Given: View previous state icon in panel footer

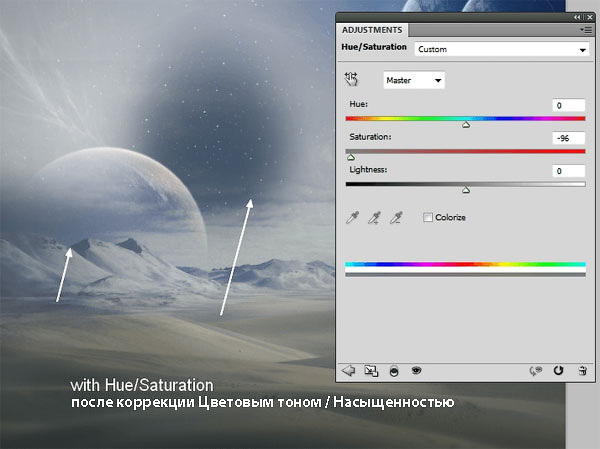Looking at the screenshot, I should (x=536, y=371).
